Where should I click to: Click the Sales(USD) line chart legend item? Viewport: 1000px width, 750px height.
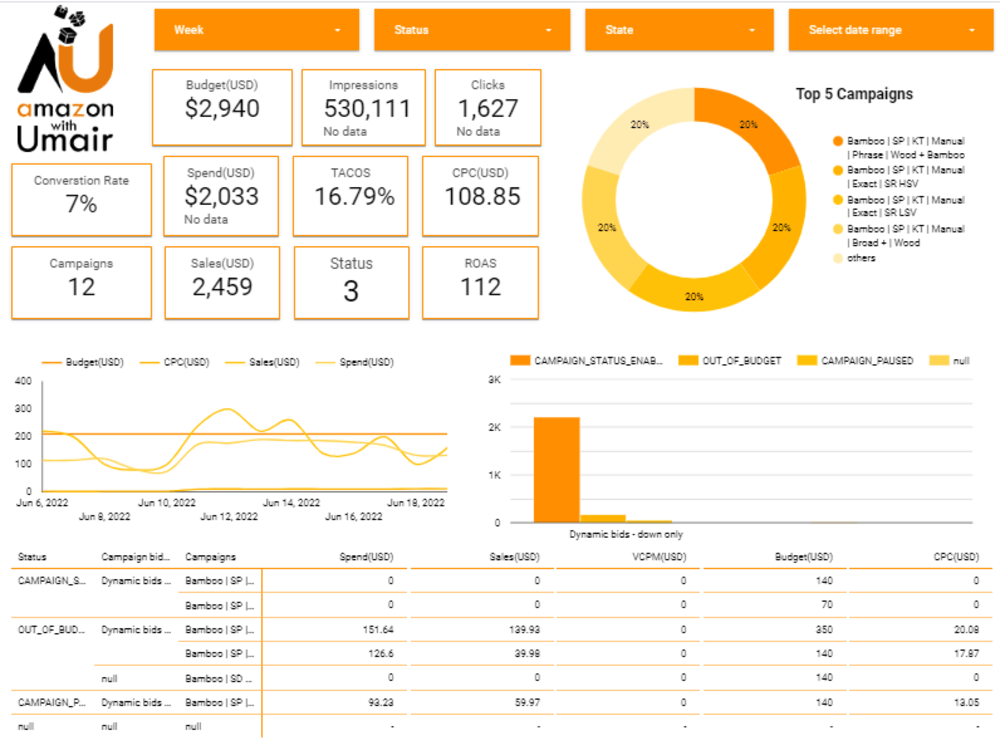pyautogui.click(x=262, y=362)
